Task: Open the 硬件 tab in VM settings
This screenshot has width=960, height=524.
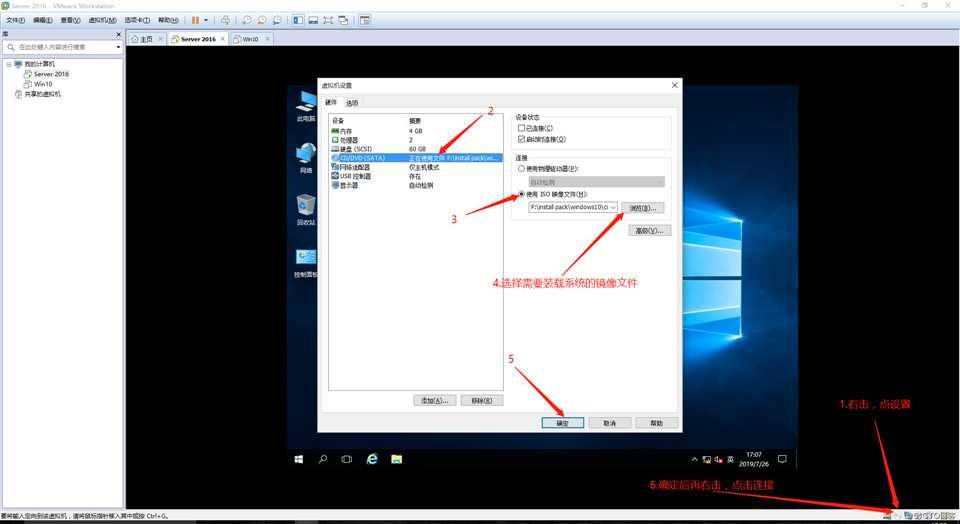Action: 331,102
